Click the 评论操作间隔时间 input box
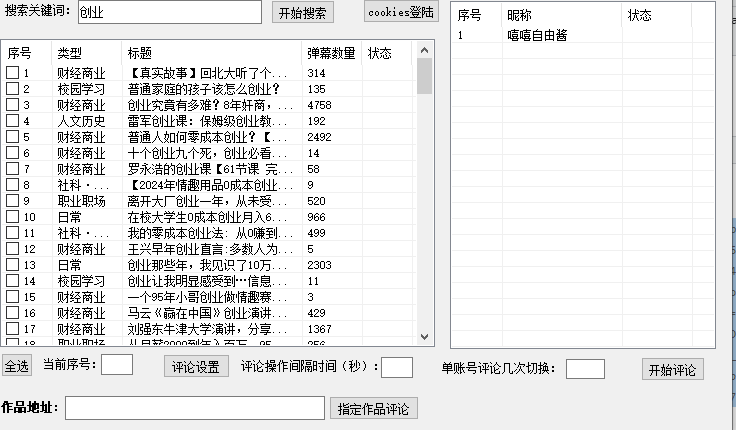Image resolution: width=736 pixels, height=430 pixels. pos(397,367)
